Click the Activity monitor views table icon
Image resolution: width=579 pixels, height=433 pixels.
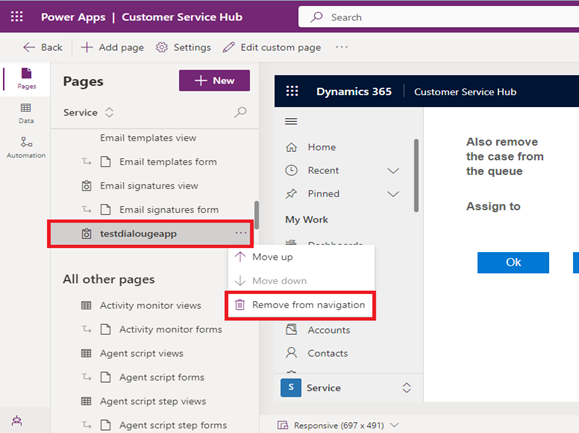pos(86,305)
